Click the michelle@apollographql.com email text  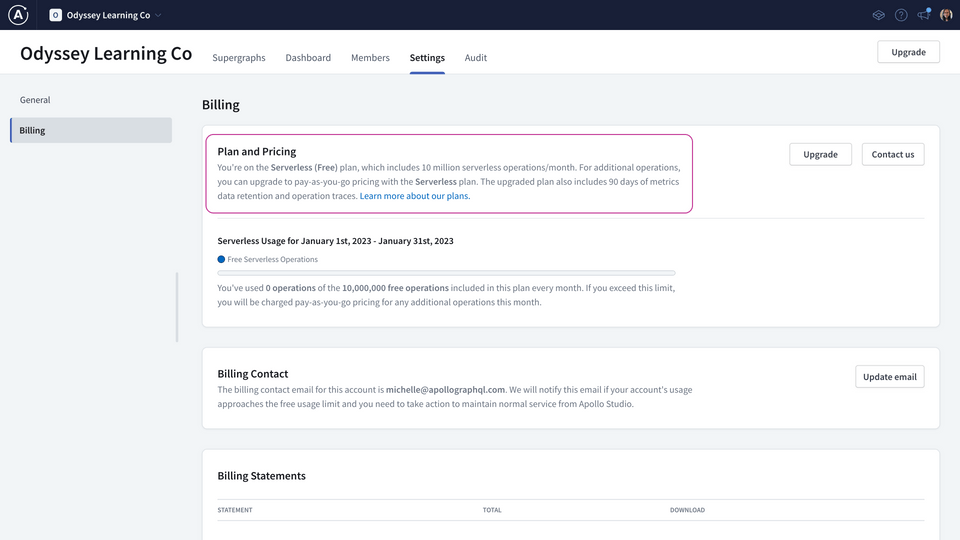[x=445, y=389]
